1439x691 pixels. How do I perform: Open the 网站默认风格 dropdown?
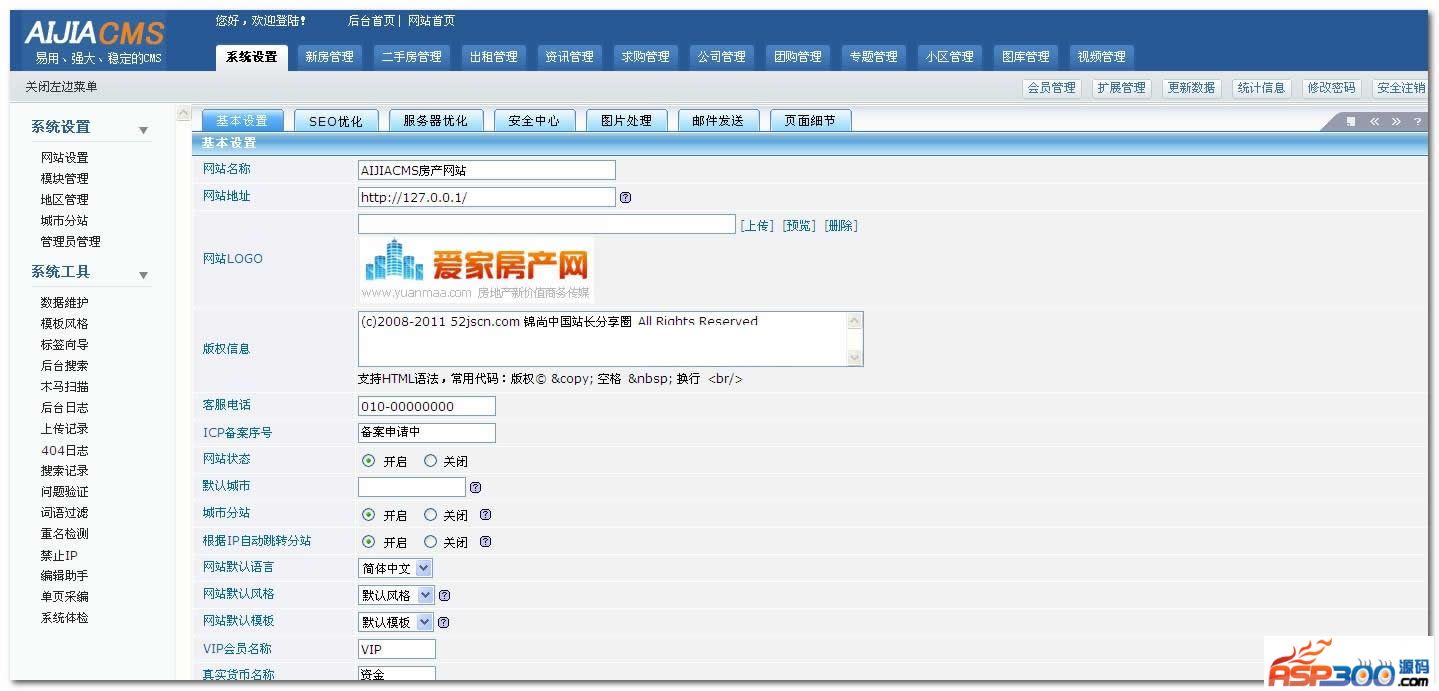pyautogui.click(x=396, y=595)
